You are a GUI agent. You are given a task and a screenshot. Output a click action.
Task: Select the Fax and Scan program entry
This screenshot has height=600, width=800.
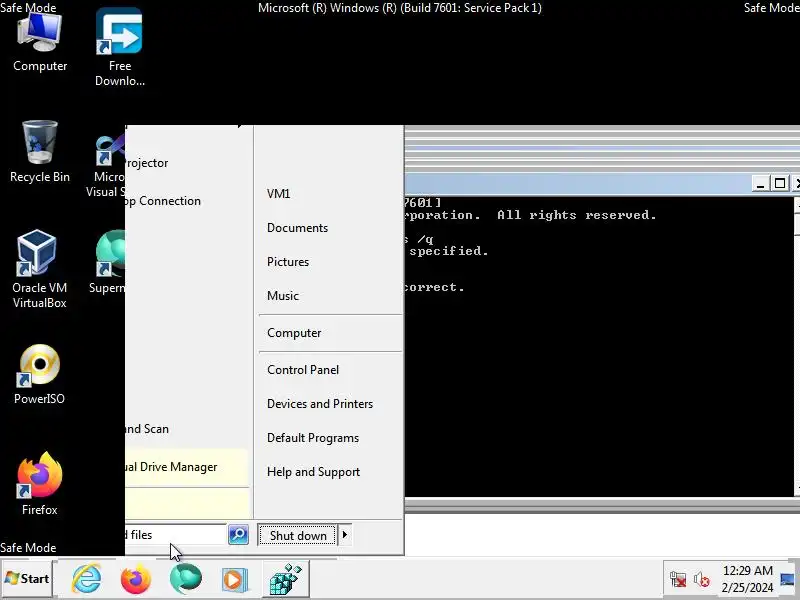click(187, 429)
